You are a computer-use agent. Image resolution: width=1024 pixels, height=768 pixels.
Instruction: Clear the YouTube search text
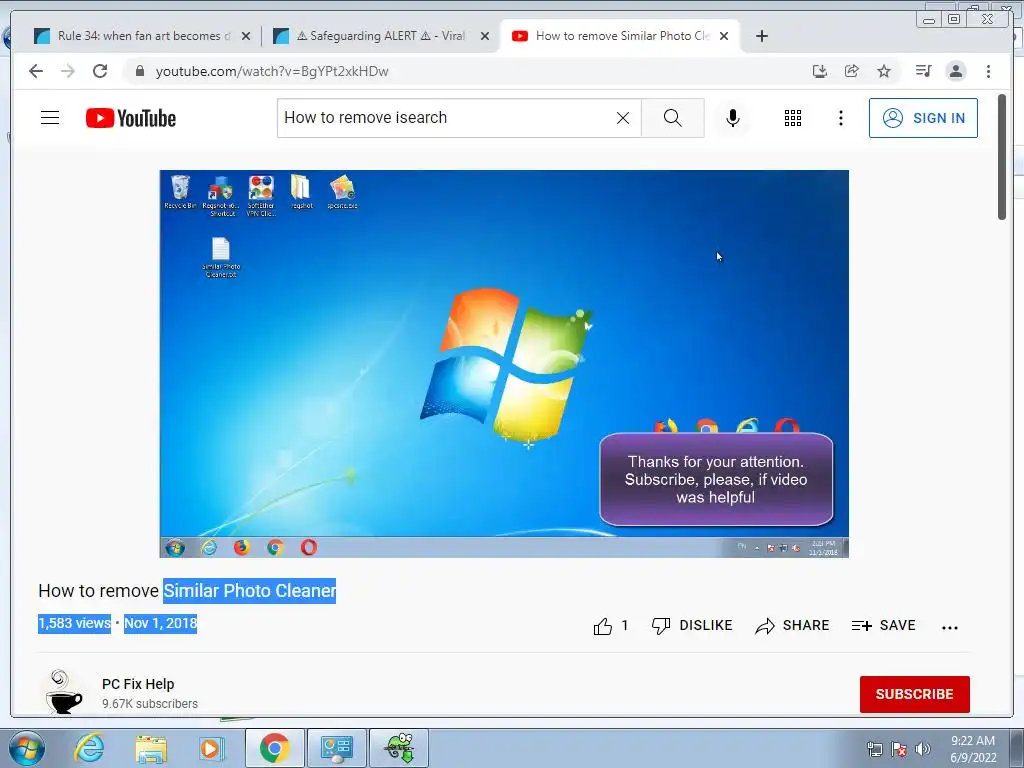[623, 118]
